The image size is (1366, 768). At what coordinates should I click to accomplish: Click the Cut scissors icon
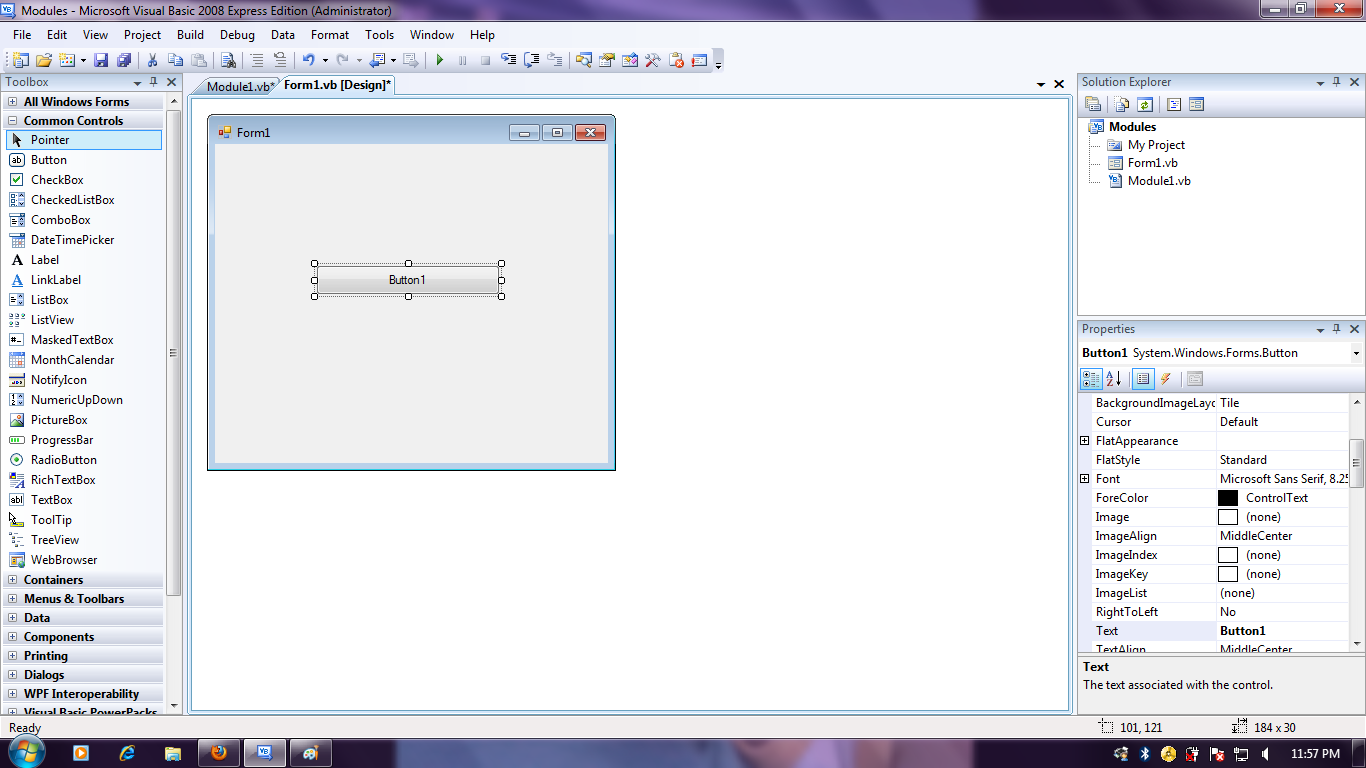tap(153, 60)
